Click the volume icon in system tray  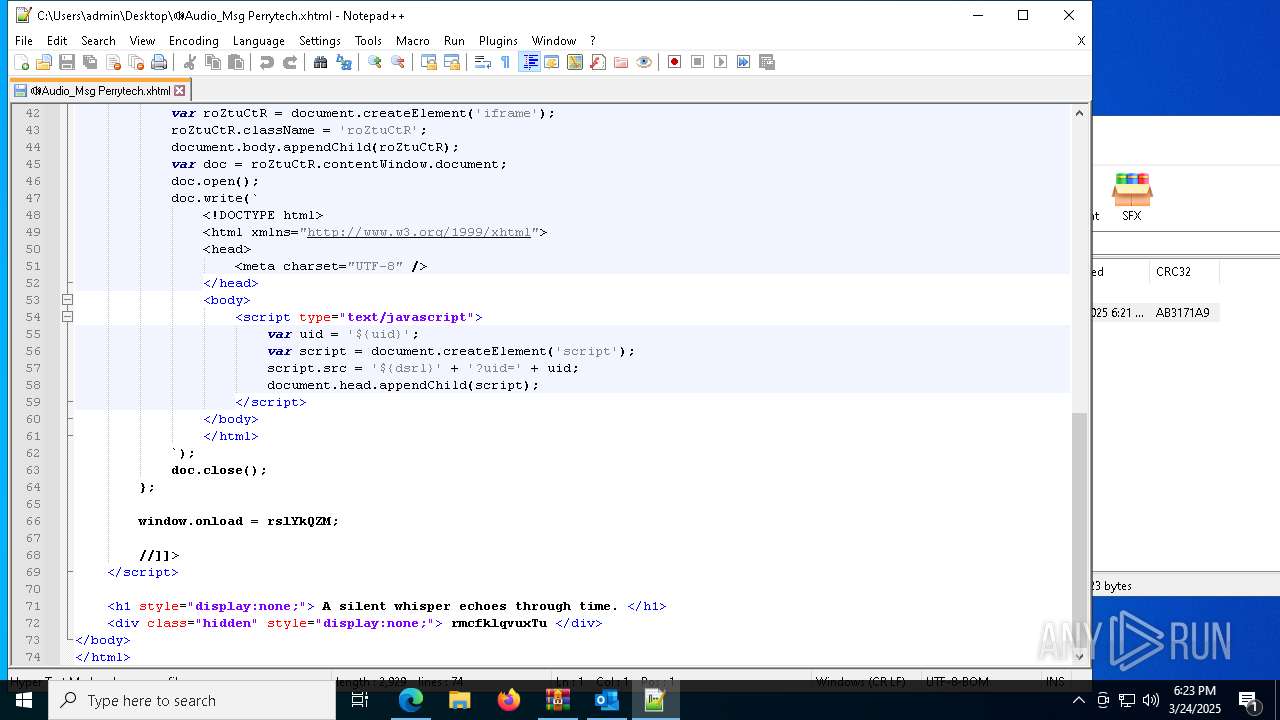1151,700
